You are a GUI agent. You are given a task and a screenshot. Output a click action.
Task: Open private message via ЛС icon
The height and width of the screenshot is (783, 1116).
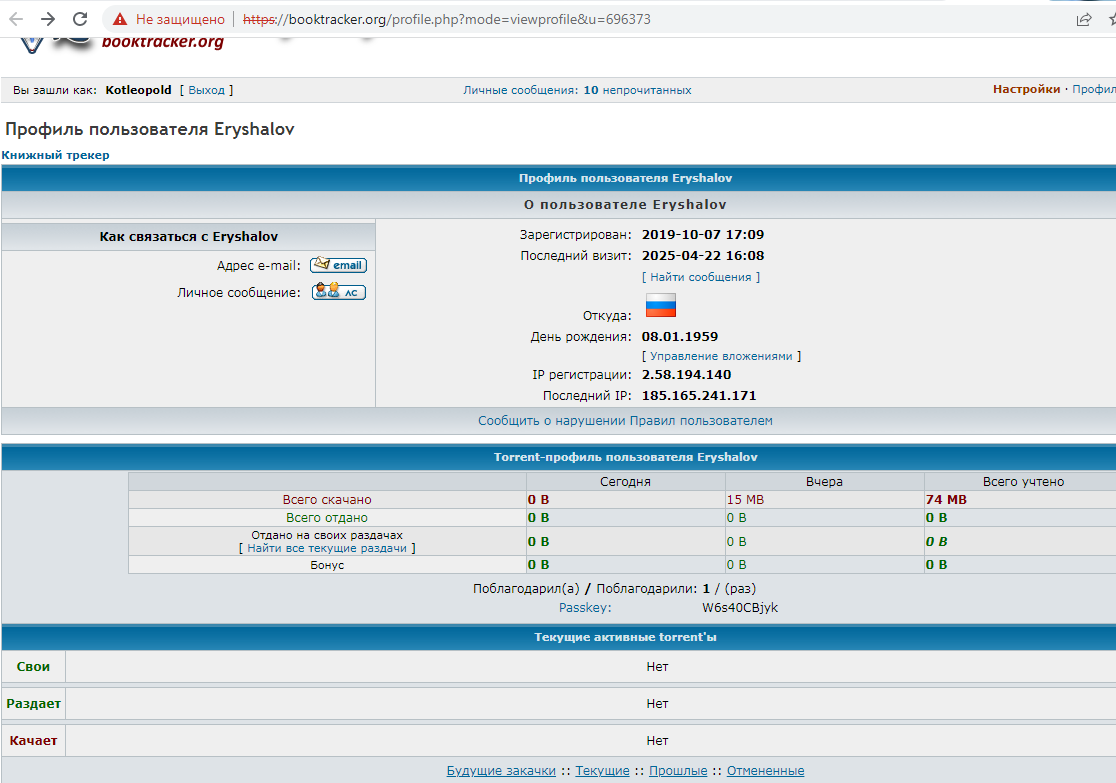click(x=338, y=292)
